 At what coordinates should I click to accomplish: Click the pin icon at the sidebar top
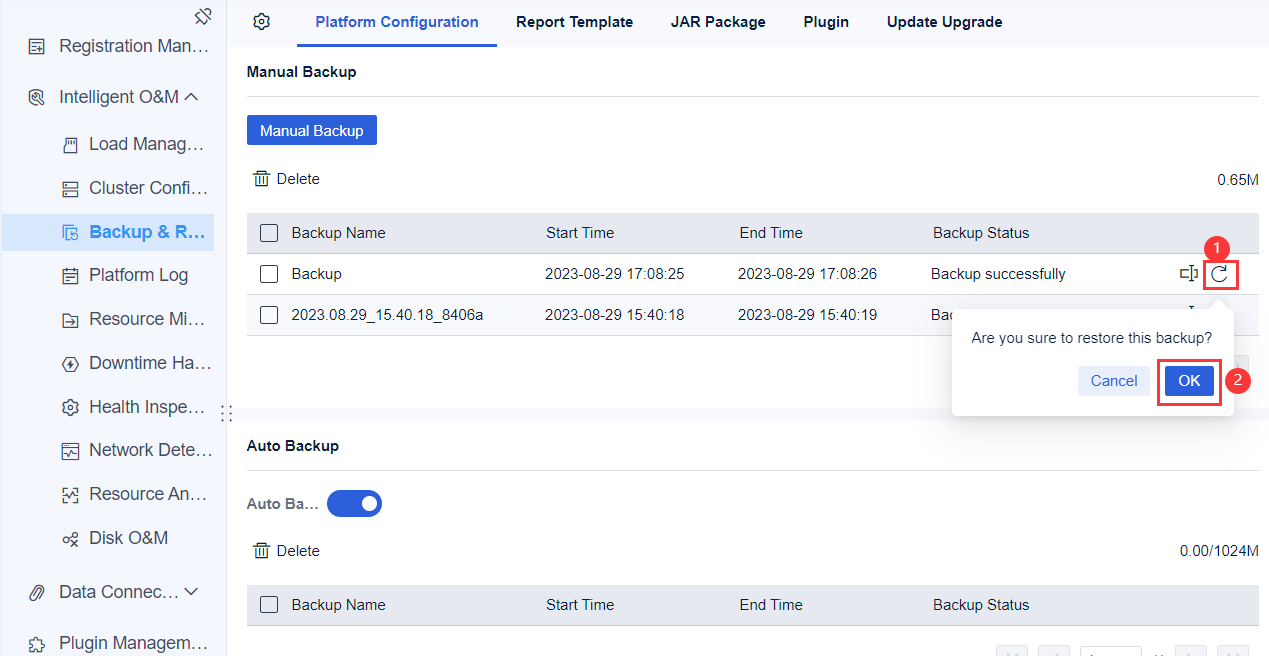203,16
